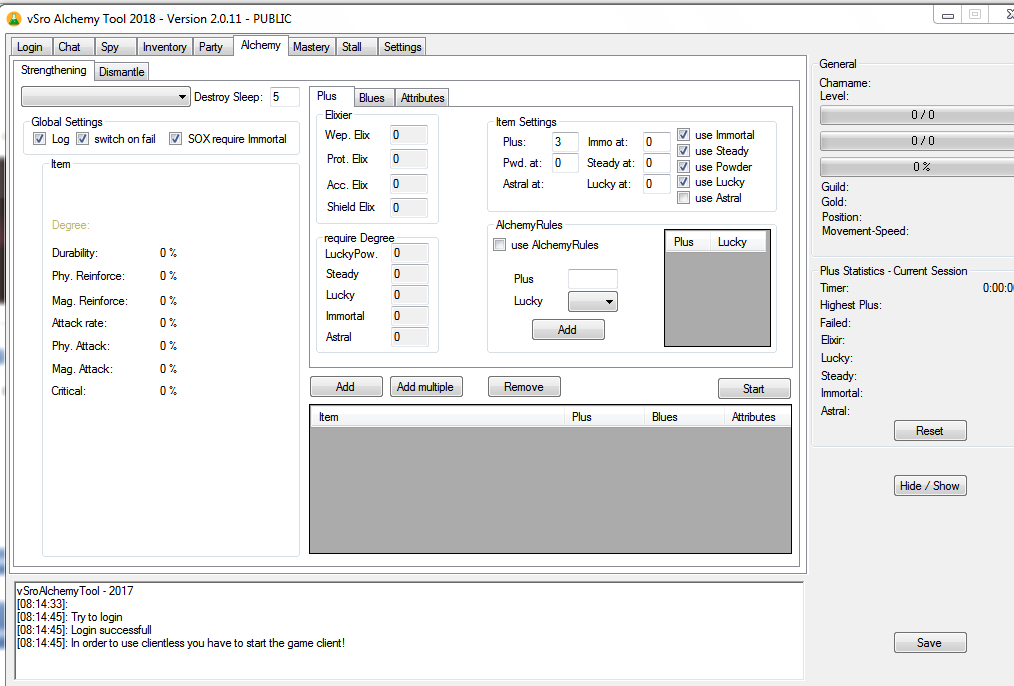This screenshot has width=1014, height=686.
Task: Click the Lucky column header in AlchemyRules list
Action: [x=737, y=242]
